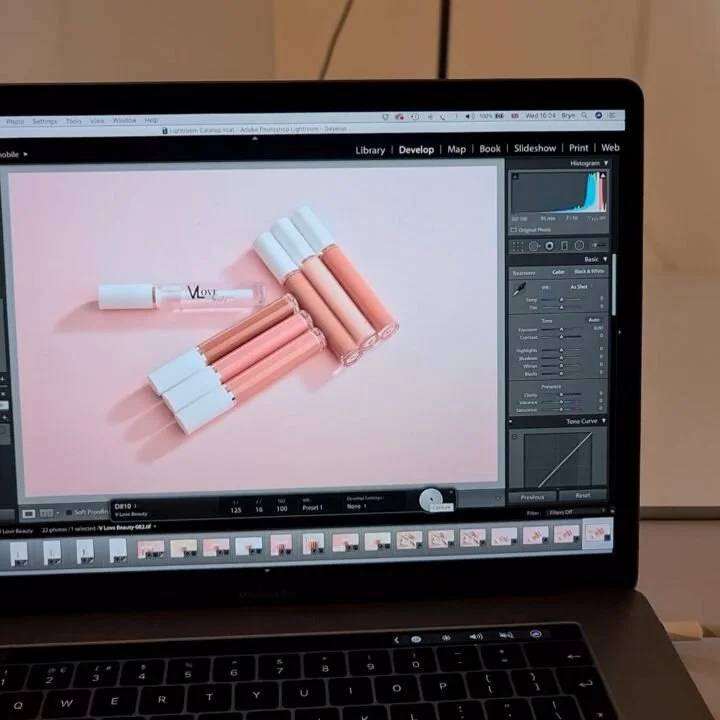
Task: Select the Crop Overlay tool
Action: tap(518, 247)
